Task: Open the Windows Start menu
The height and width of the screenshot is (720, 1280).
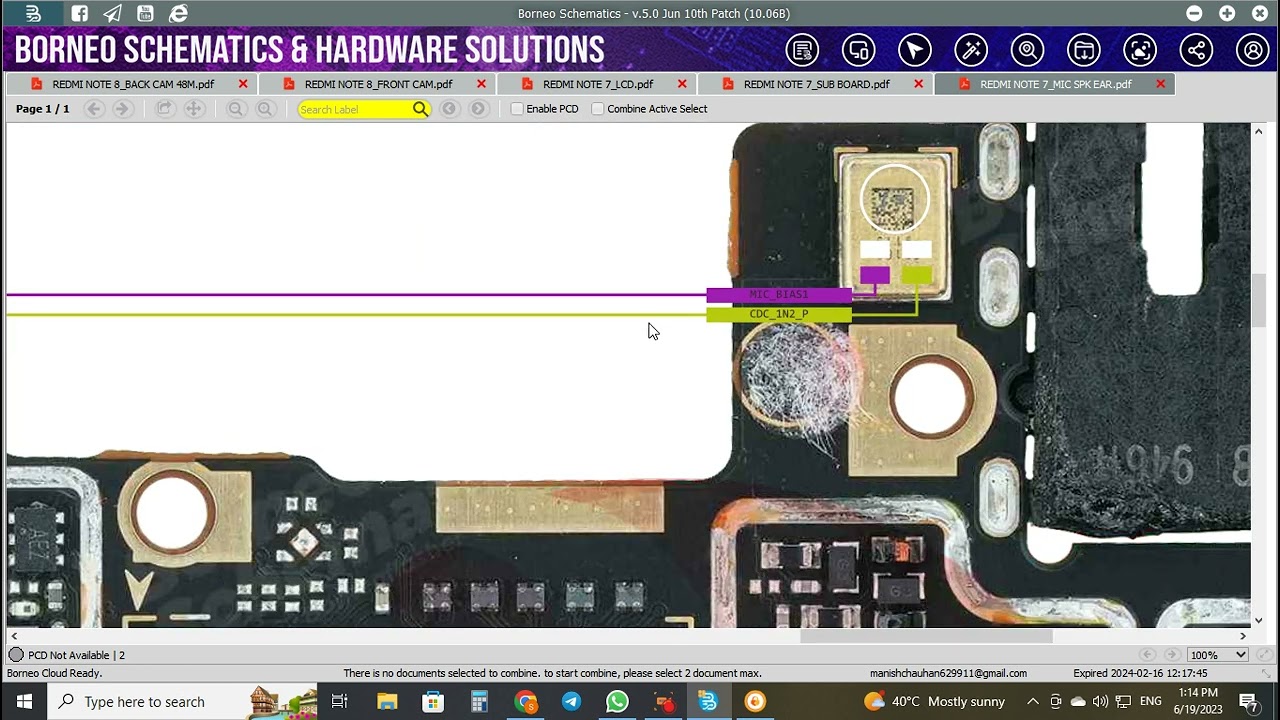Action: 24,702
